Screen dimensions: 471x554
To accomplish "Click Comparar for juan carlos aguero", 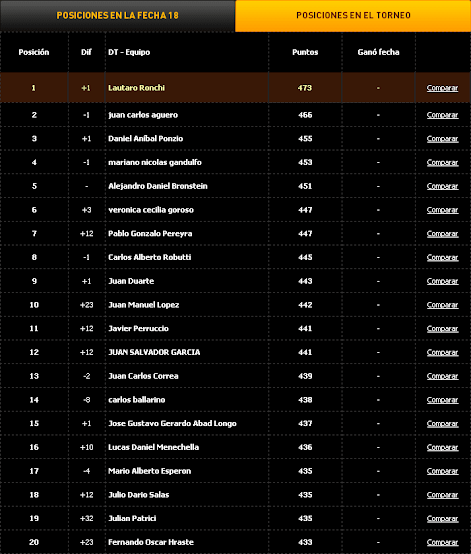I will (x=442, y=115).
